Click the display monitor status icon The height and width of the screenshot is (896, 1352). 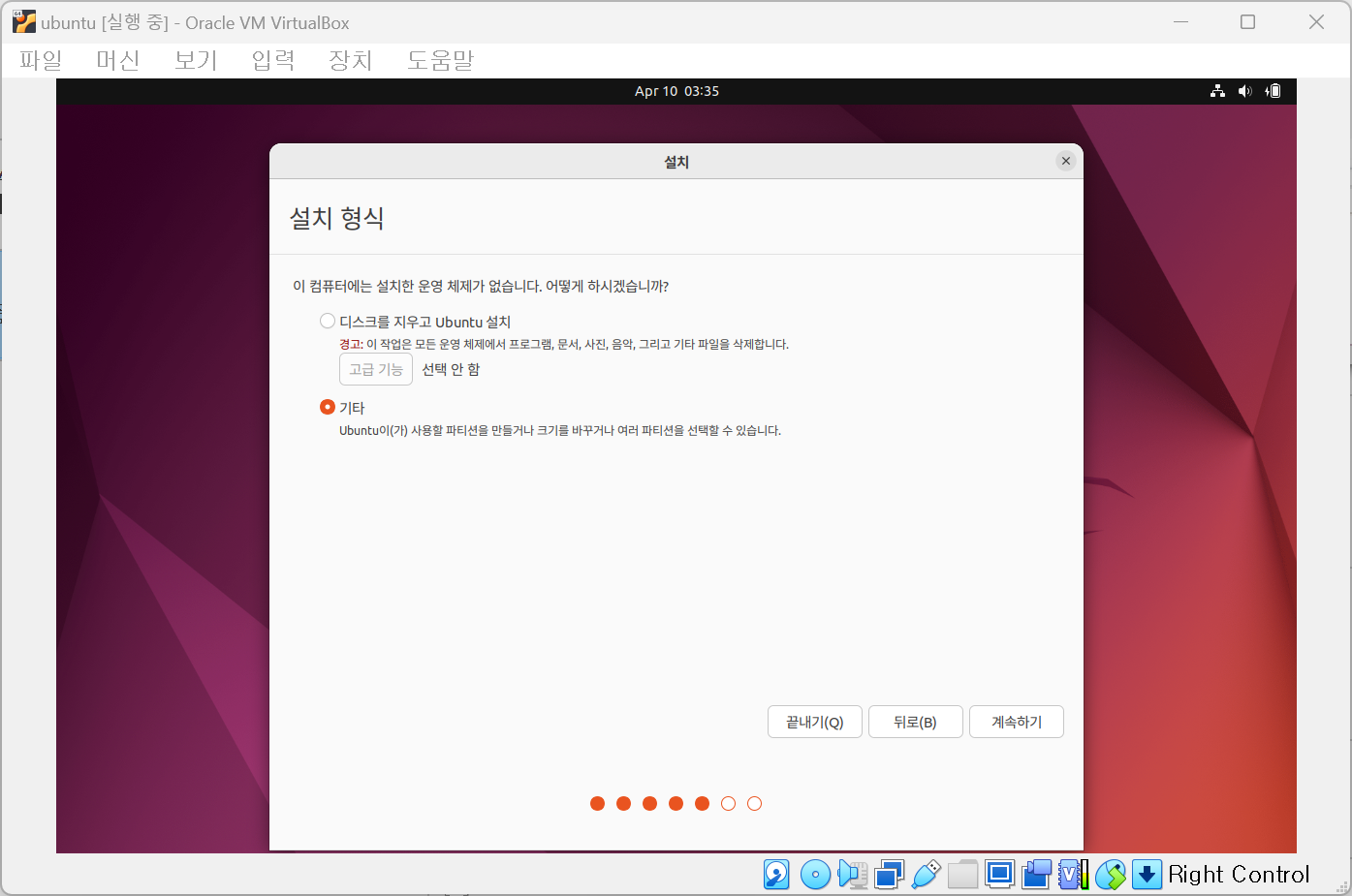coord(999,875)
